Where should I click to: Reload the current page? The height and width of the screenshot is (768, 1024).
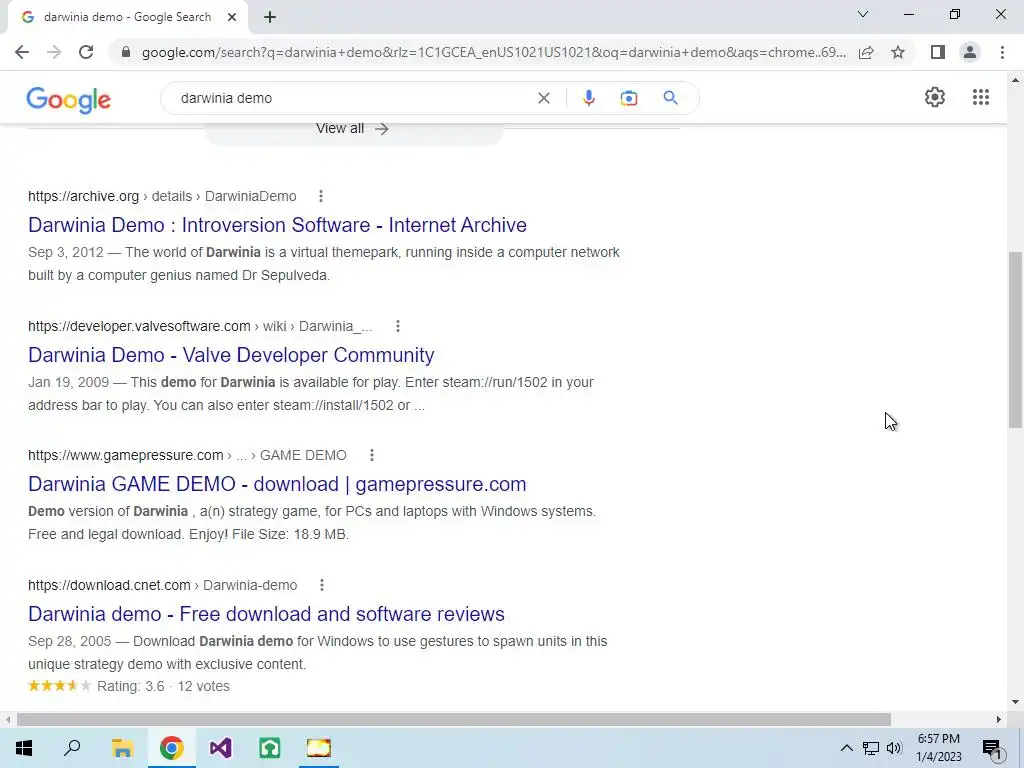[x=86, y=52]
